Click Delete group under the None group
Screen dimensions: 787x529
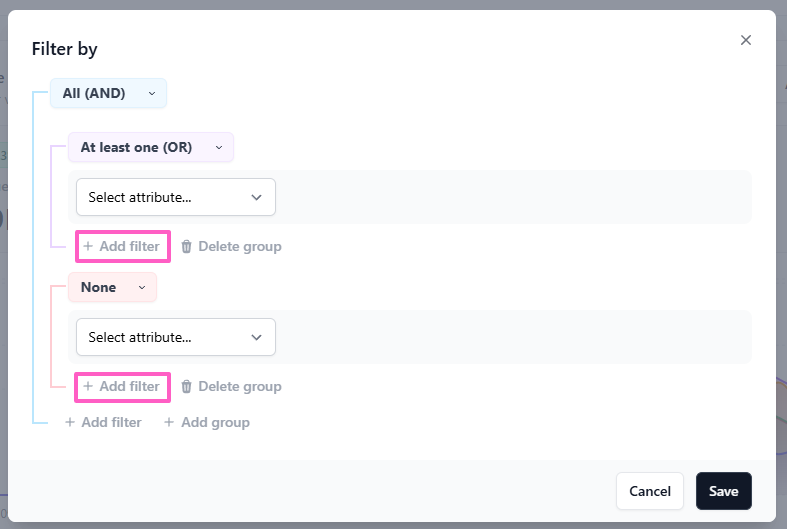(x=239, y=386)
